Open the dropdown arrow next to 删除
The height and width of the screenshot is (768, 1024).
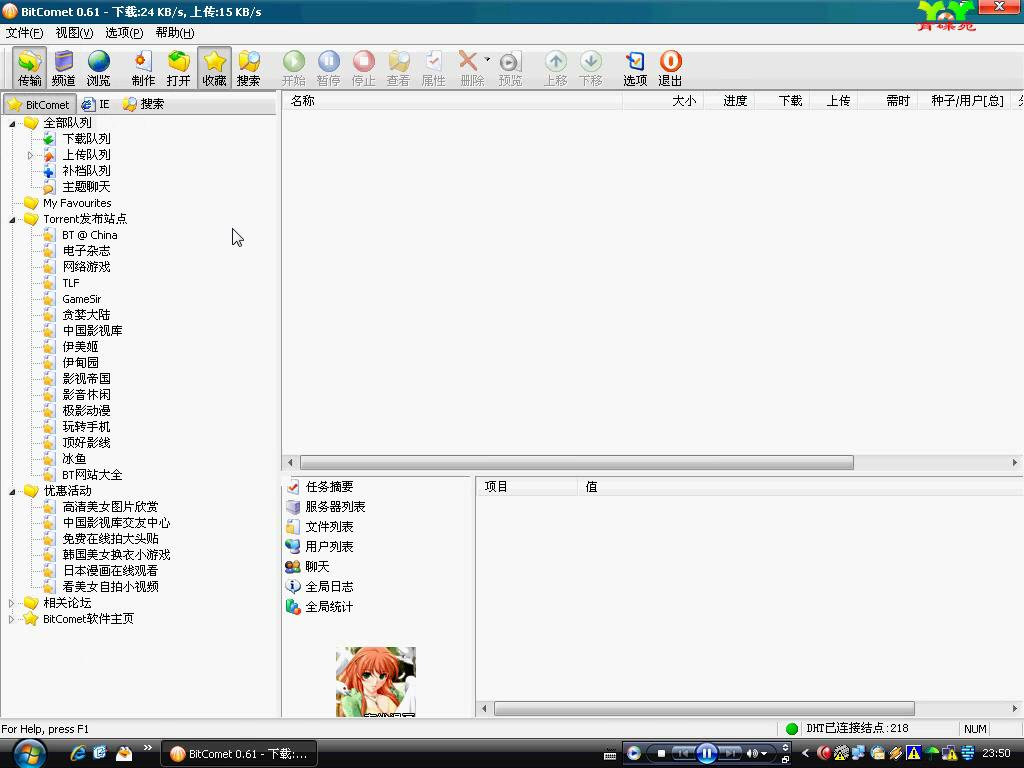tap(487, 59)
